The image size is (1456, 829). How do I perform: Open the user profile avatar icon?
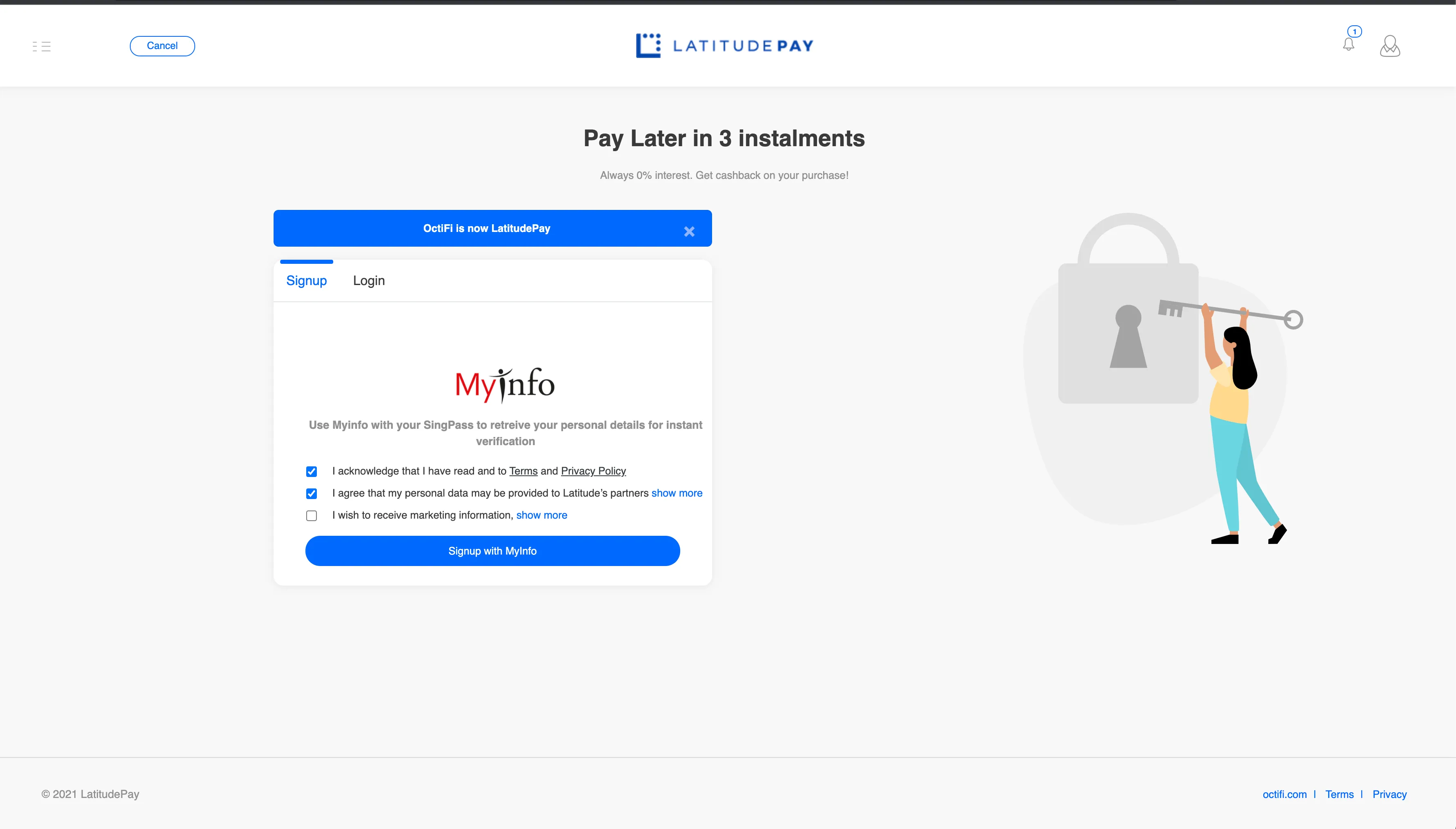[1390, 46]
